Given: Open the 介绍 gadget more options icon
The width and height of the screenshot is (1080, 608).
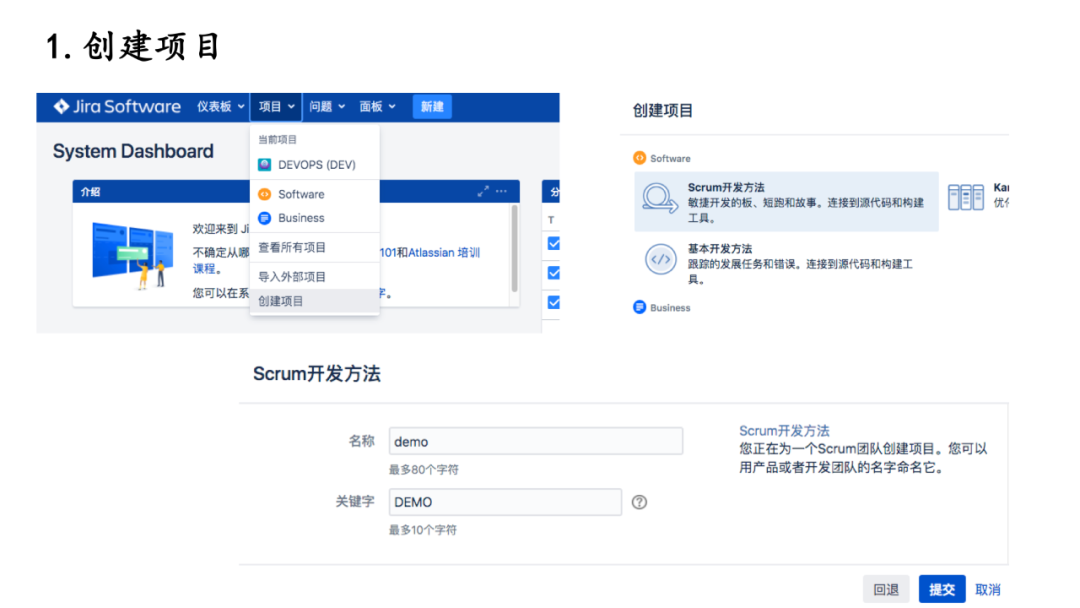Looking at the screenshot, I should [x=501, y=191].
